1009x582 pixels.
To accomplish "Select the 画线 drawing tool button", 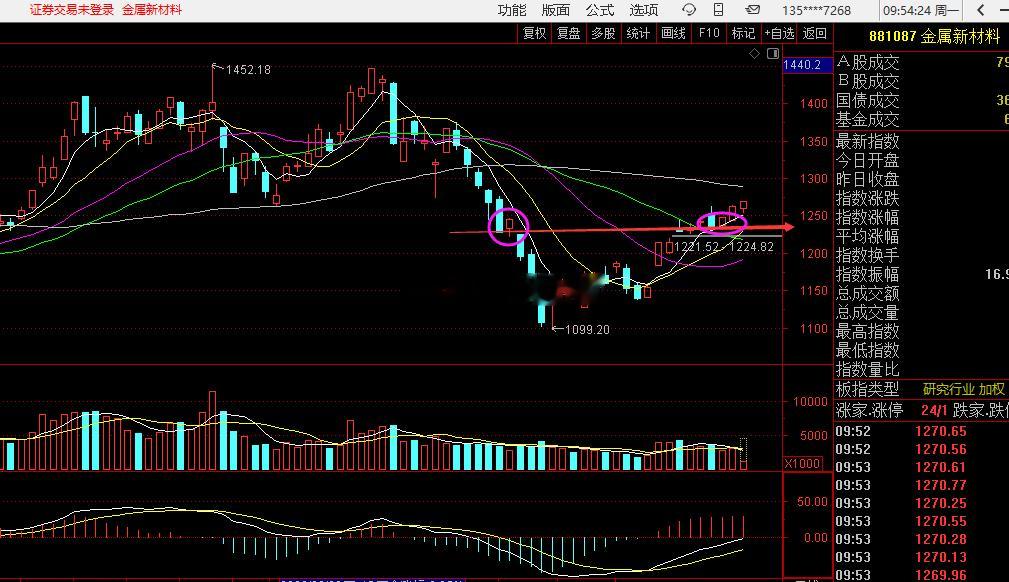I will tap(673, 33).
